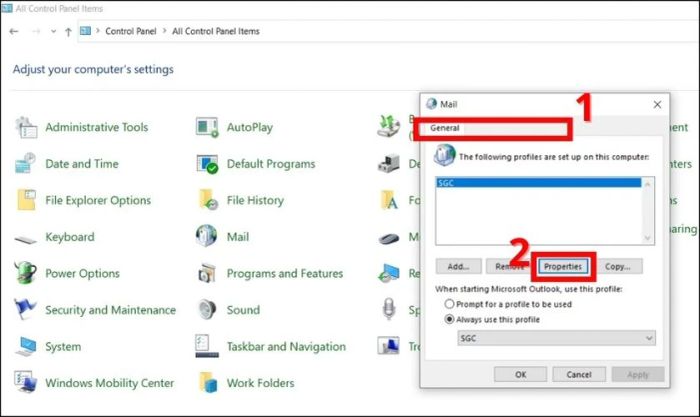Open the Windows Mobility Center icon
This screenshot has width=700, height=417.
25,382
